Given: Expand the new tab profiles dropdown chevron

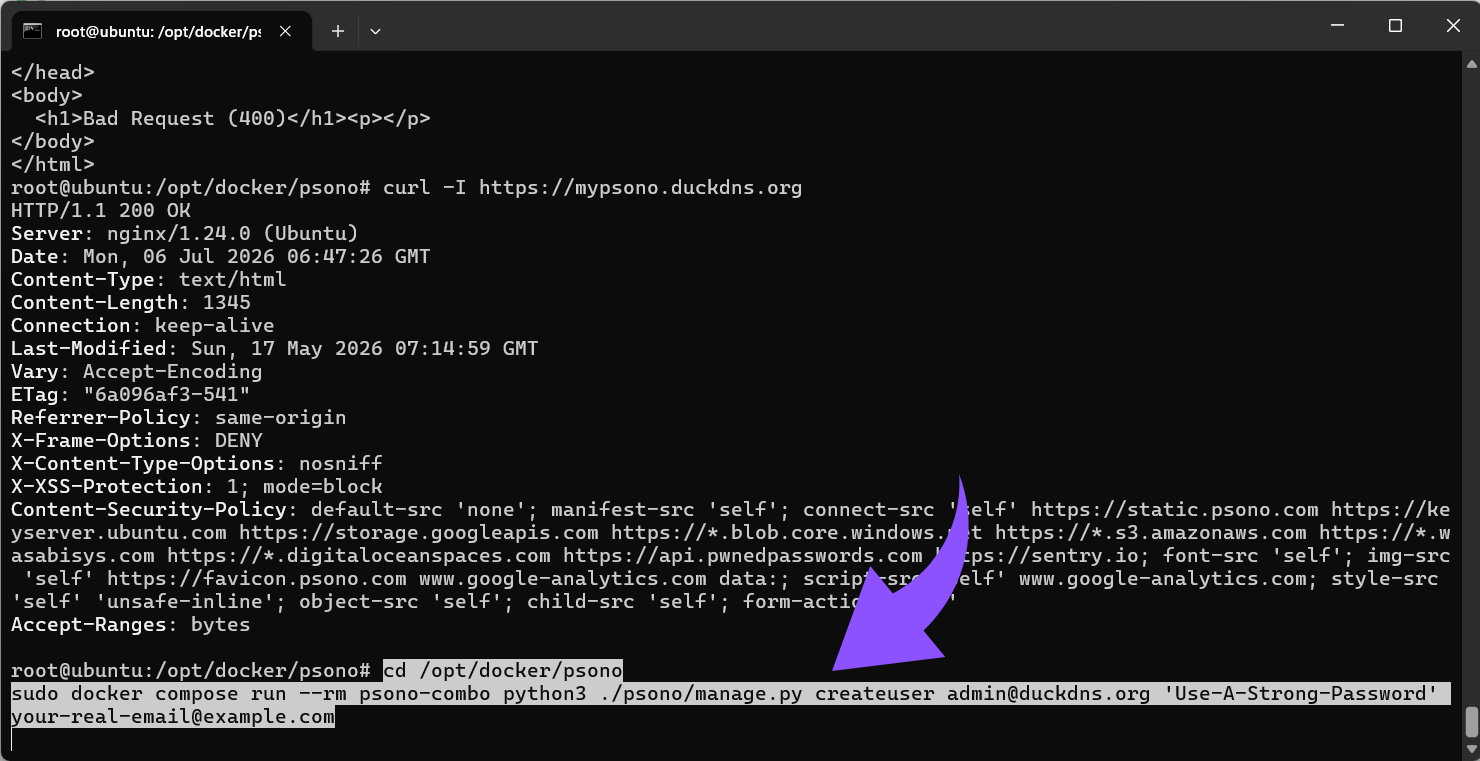Looking at the screenshot, I should pyautogui.click(x=375, y=31).
